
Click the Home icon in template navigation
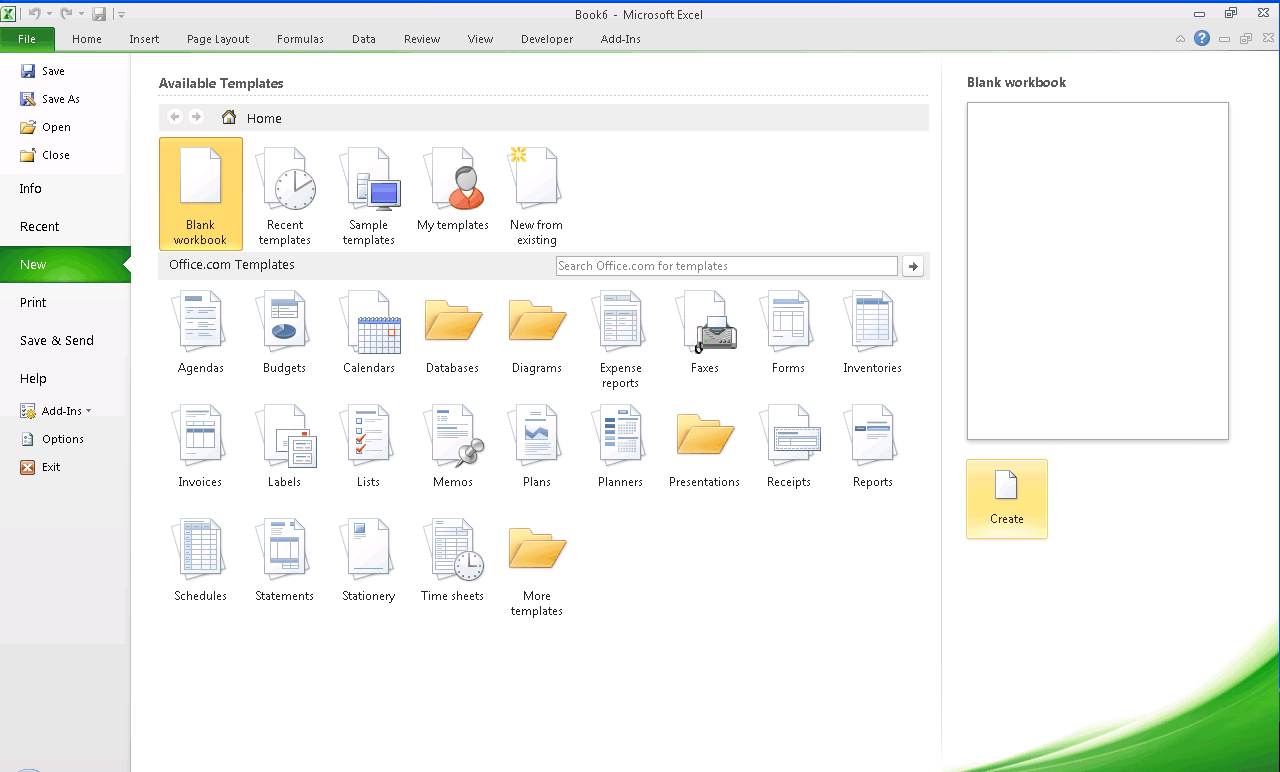coord(229,117)
